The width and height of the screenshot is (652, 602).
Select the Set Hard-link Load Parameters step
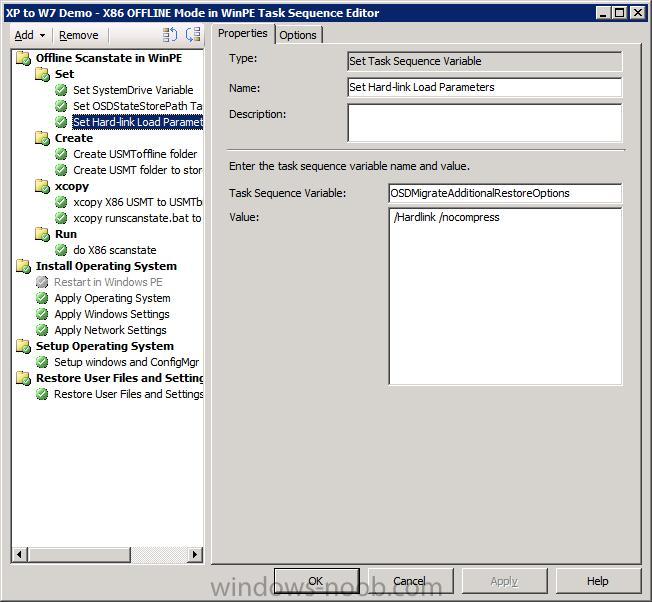tap(138, 122)
